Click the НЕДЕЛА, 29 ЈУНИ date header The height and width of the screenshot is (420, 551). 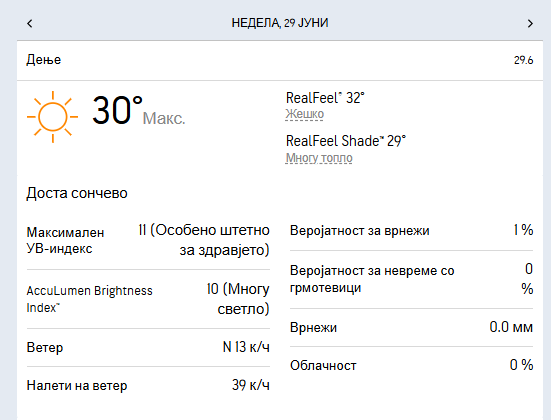point(280,23)
